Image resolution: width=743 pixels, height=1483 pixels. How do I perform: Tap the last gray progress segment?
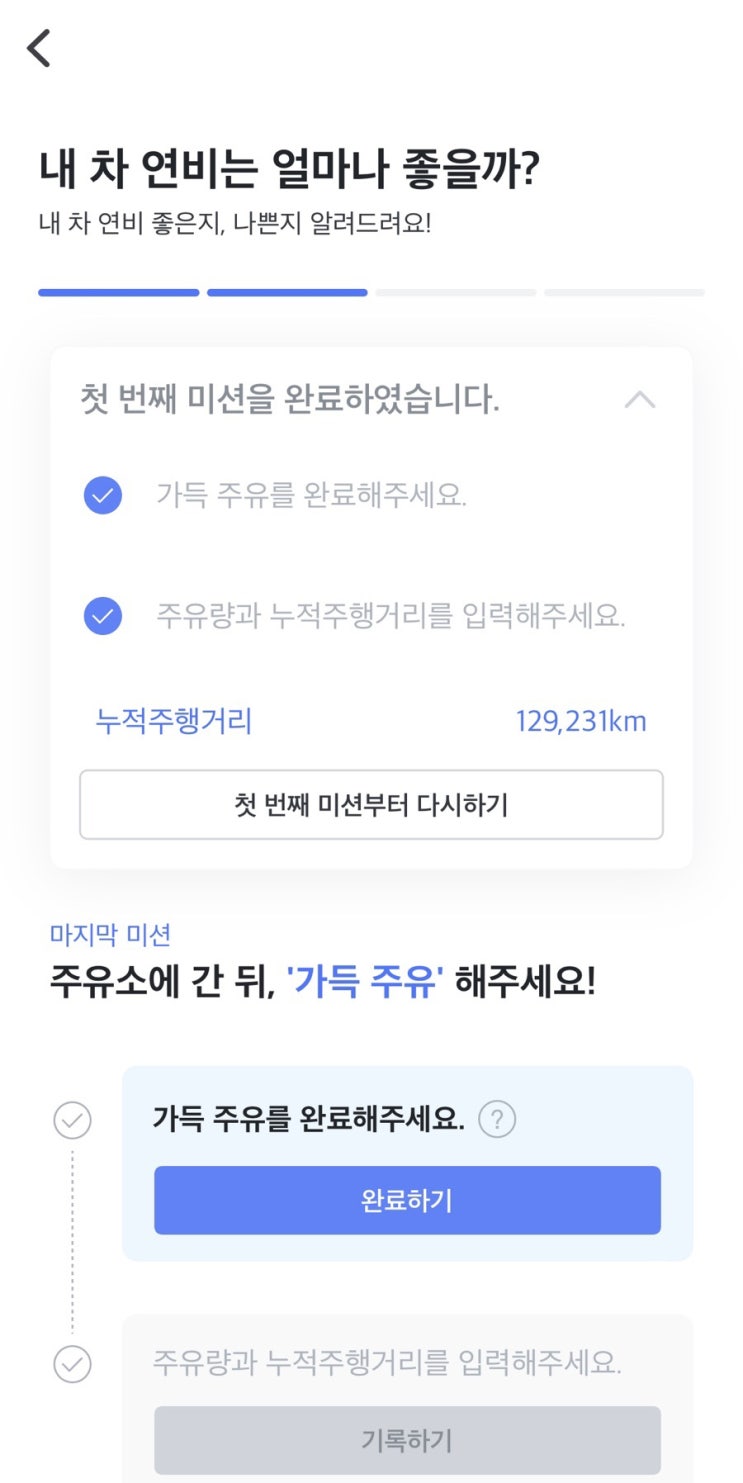(x=624, y=293)
